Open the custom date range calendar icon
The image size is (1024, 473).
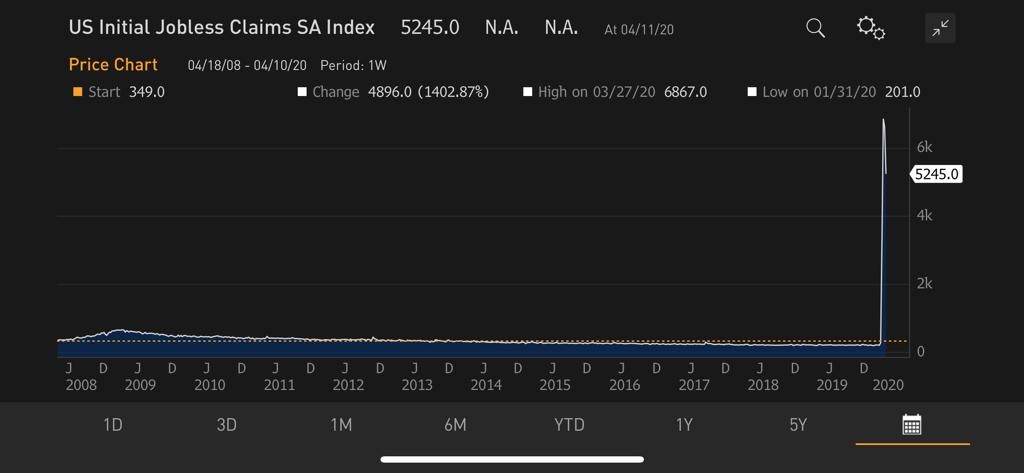pyautogui.click(x=912, y=425)
